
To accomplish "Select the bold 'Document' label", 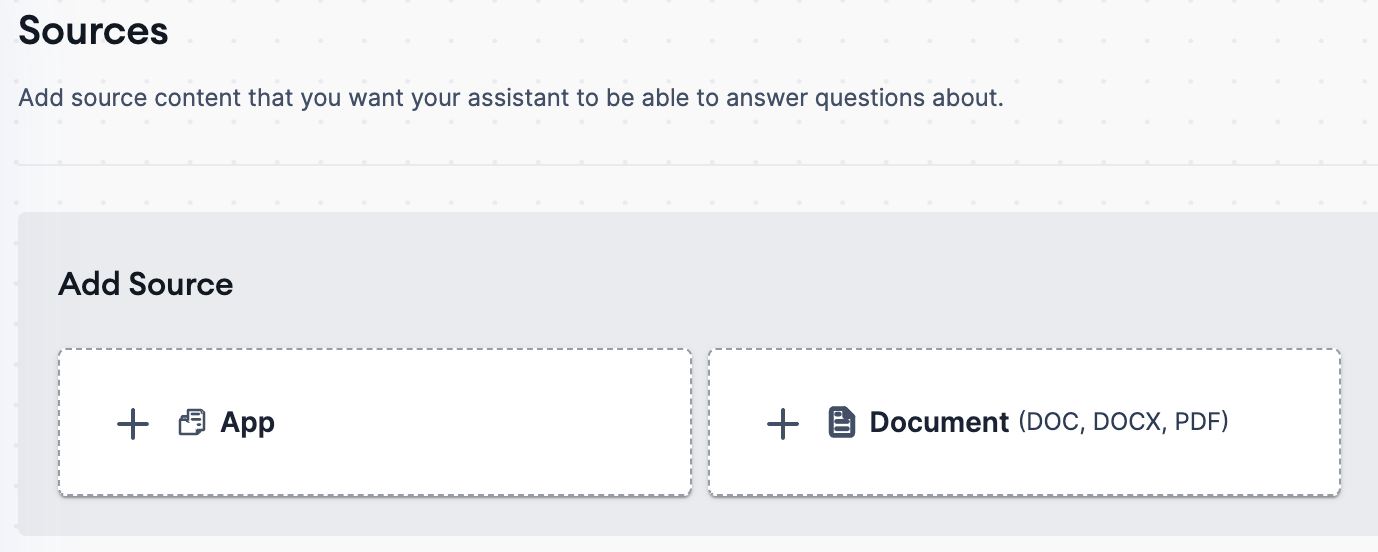I will [939, 422].
